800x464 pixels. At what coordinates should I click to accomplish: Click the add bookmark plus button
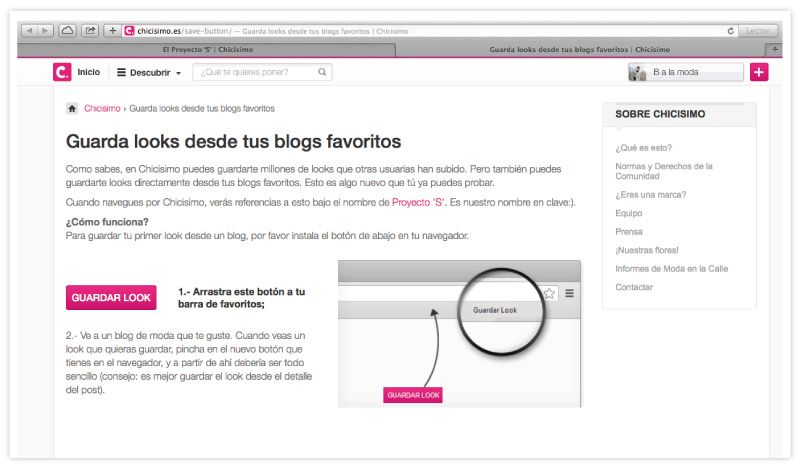tap(112, 31)
